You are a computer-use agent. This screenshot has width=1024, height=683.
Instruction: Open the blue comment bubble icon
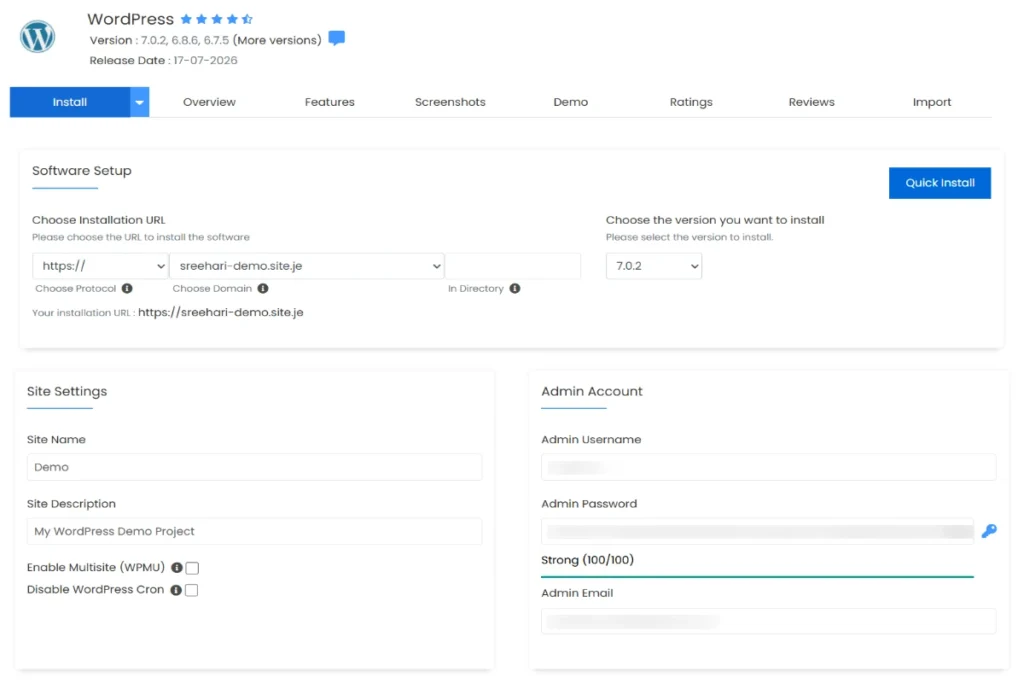pos(336,39)
